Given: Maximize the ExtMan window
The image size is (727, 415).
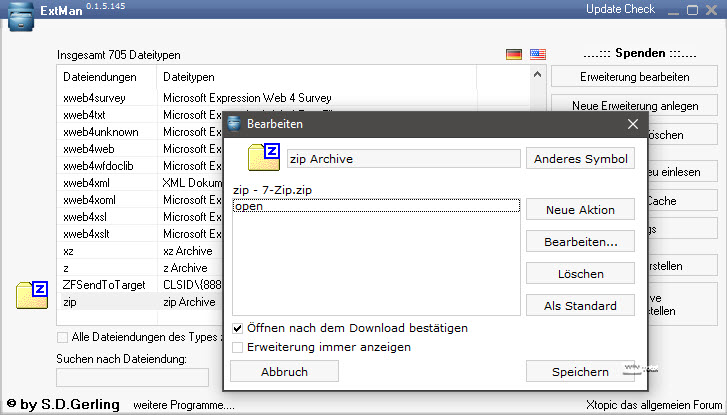Looking at the screenshot, I should coord(692,10).
